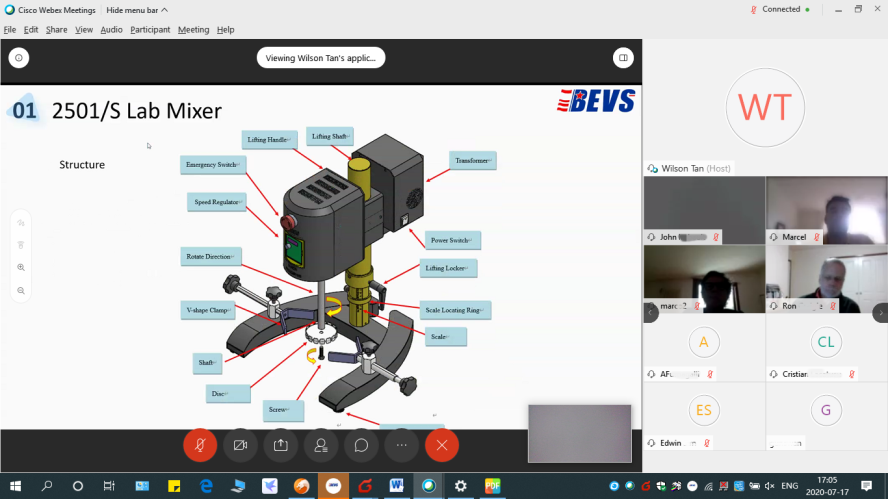Viewport: 888px width, 499px height.
Task: Click taskbar search magnifier
Action: [47, 486]
